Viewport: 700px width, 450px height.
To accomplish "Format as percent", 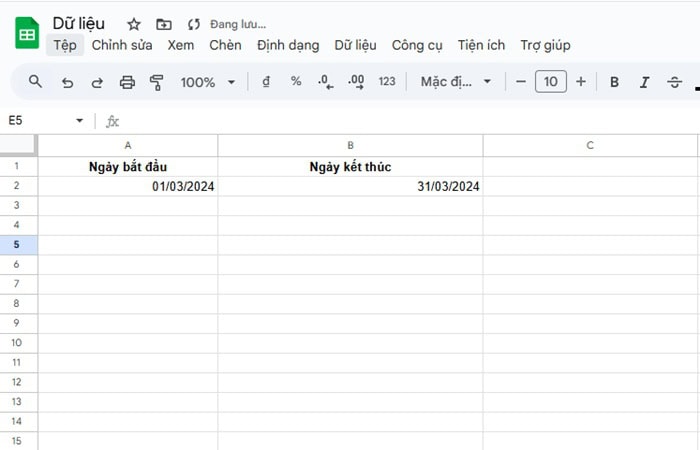I will [296, 82].
